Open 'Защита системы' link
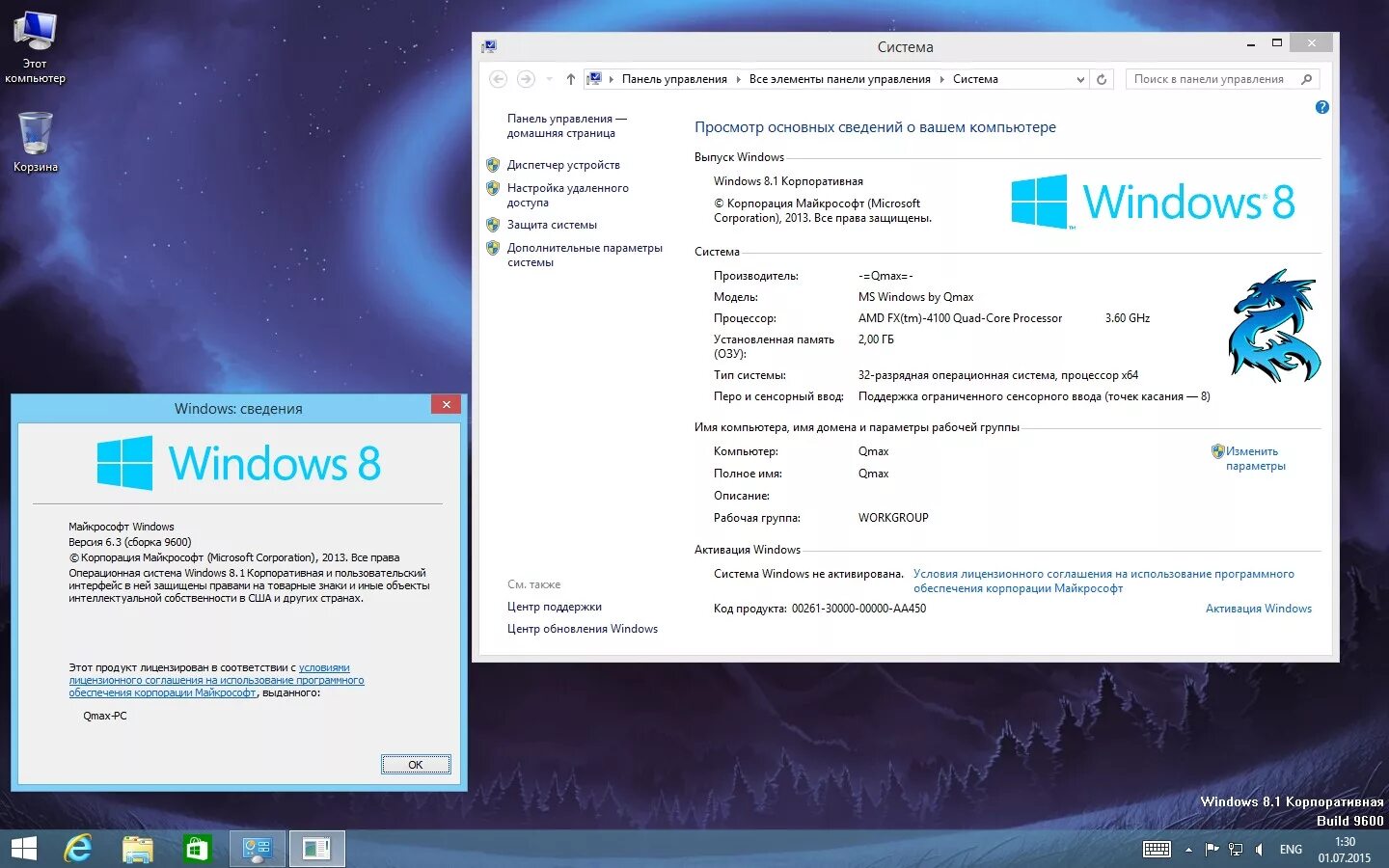Screen dimensions: 1389x868 [x=552, y=225]
